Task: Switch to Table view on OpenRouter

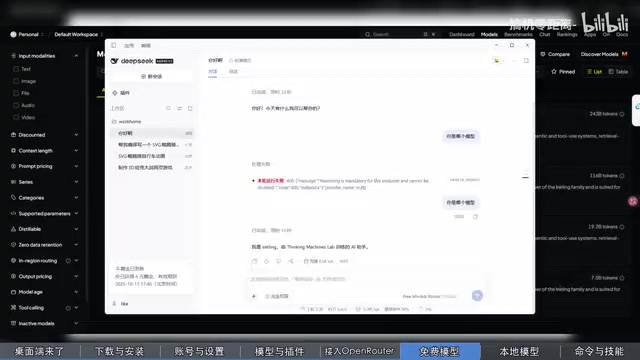Action: tap(618, 72)
